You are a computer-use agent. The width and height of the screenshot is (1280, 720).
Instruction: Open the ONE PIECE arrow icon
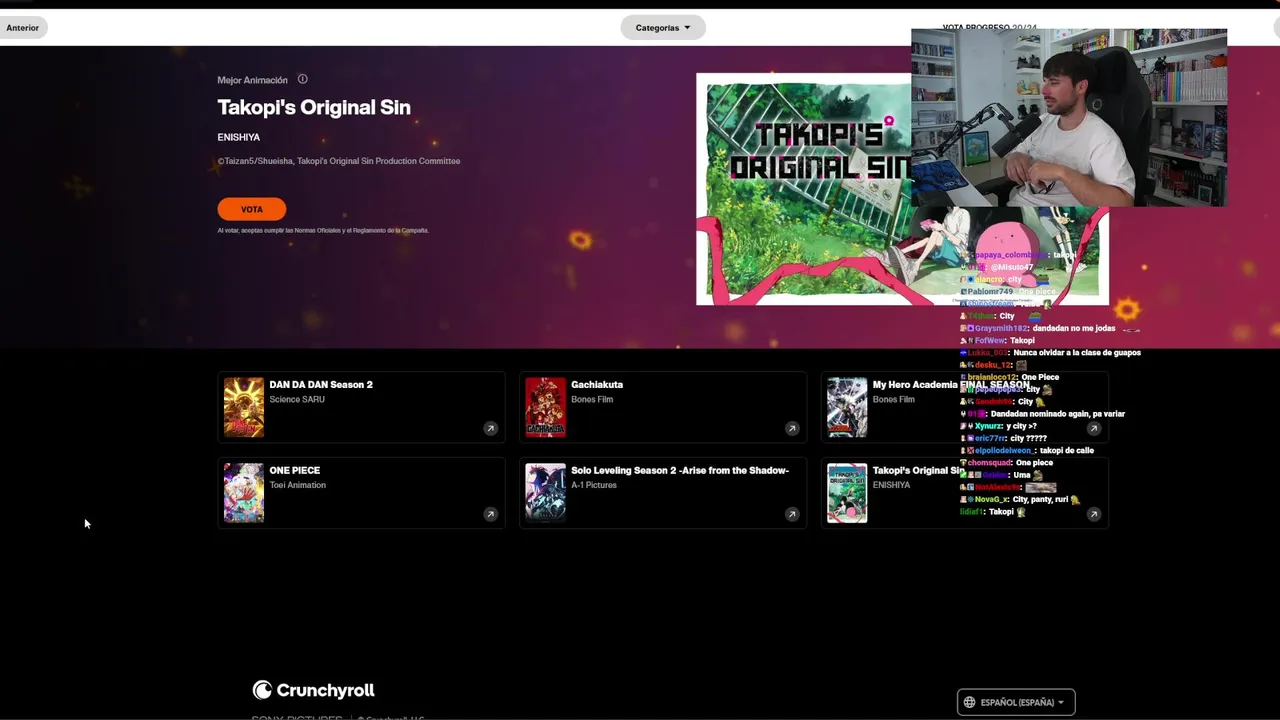pos(490,514)
